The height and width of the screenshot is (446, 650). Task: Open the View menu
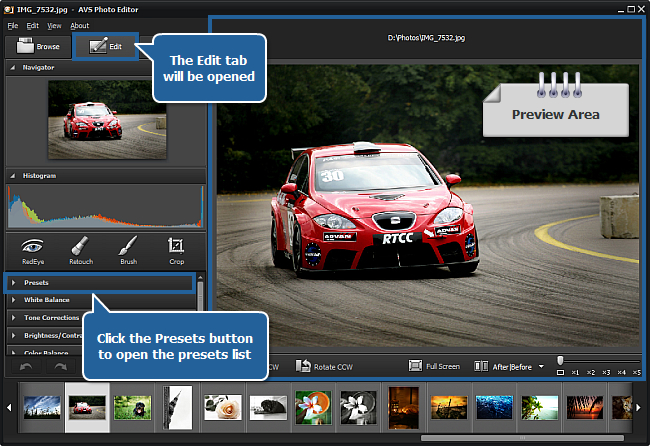coord(54,26)
